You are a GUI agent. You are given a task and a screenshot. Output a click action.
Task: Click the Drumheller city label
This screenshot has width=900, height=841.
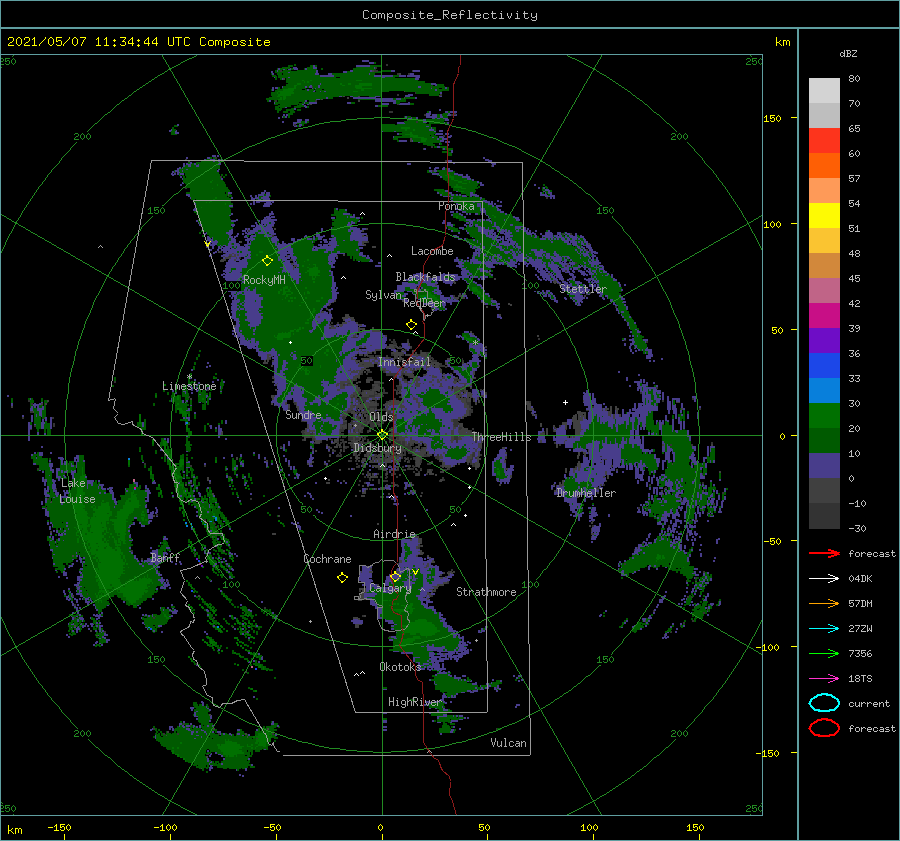coord(586,493)
